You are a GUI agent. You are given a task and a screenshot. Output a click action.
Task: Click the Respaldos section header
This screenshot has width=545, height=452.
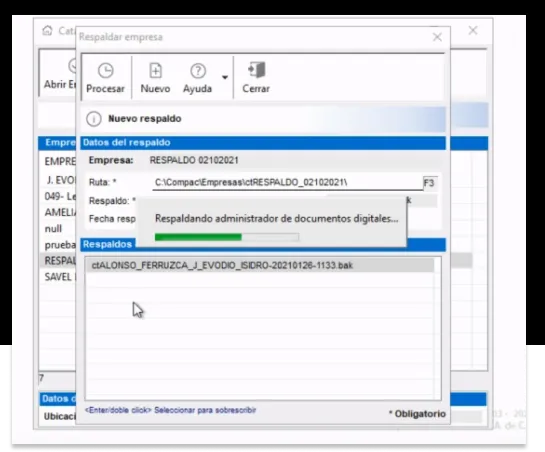coord(107,244)
